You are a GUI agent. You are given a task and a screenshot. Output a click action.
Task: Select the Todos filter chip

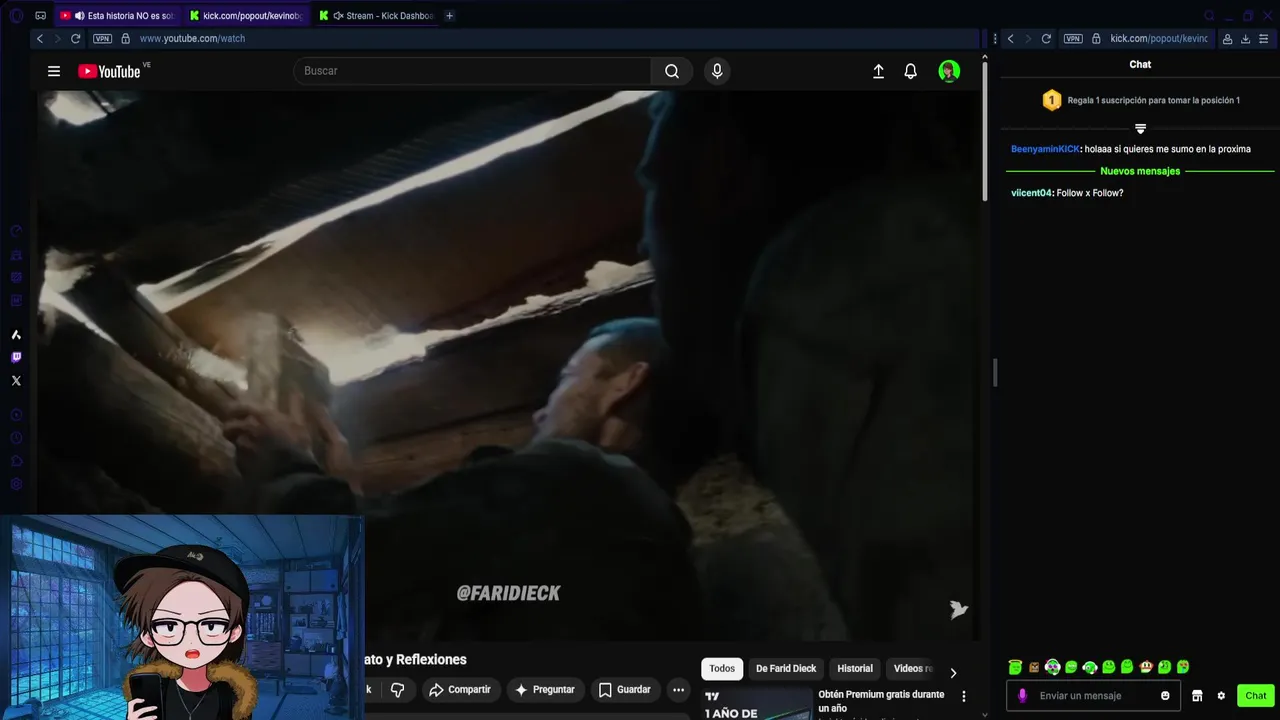pyautogui.click(x=722, y=669)
